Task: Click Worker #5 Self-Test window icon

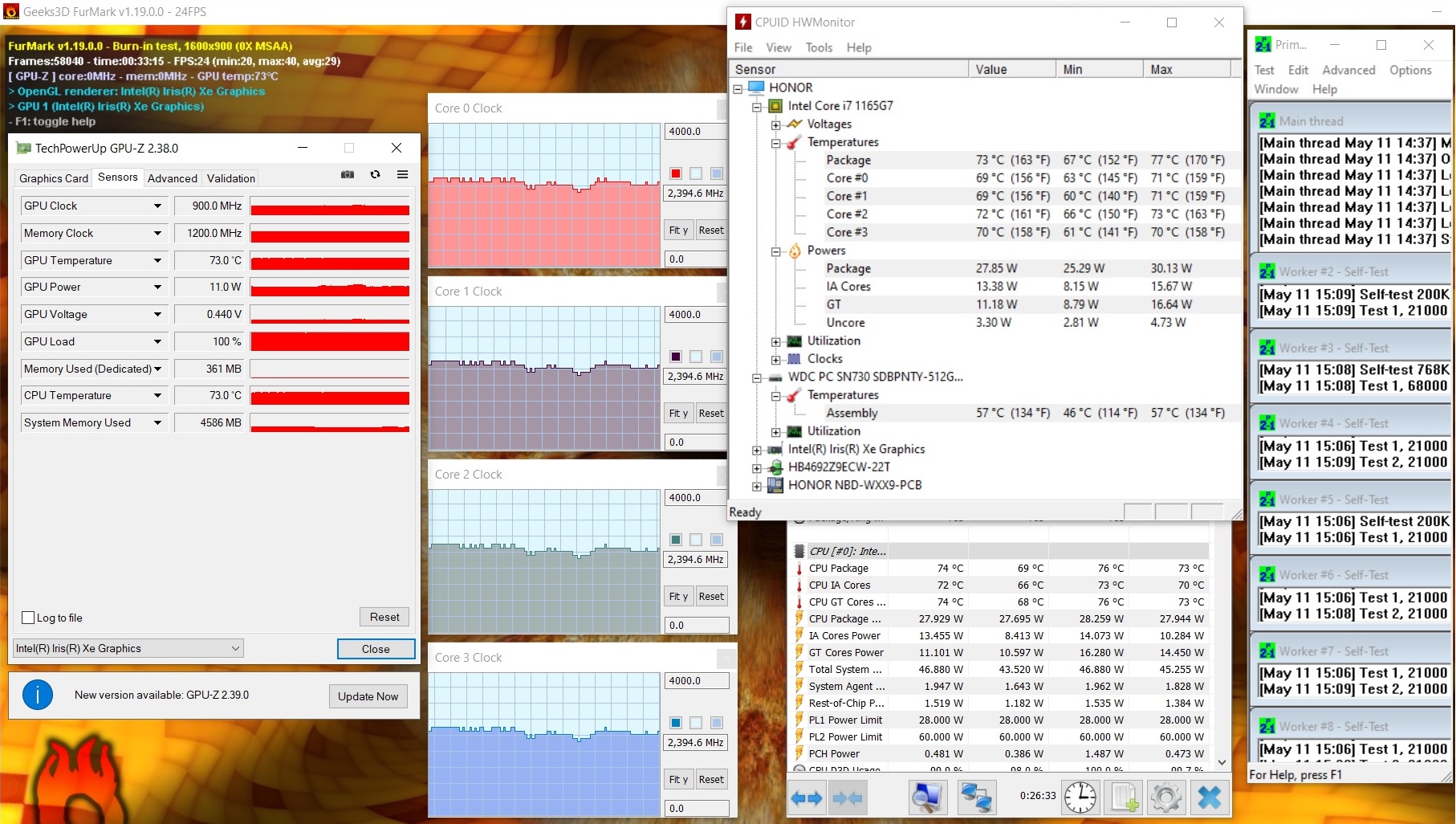Action: [x=1267, y=500]
